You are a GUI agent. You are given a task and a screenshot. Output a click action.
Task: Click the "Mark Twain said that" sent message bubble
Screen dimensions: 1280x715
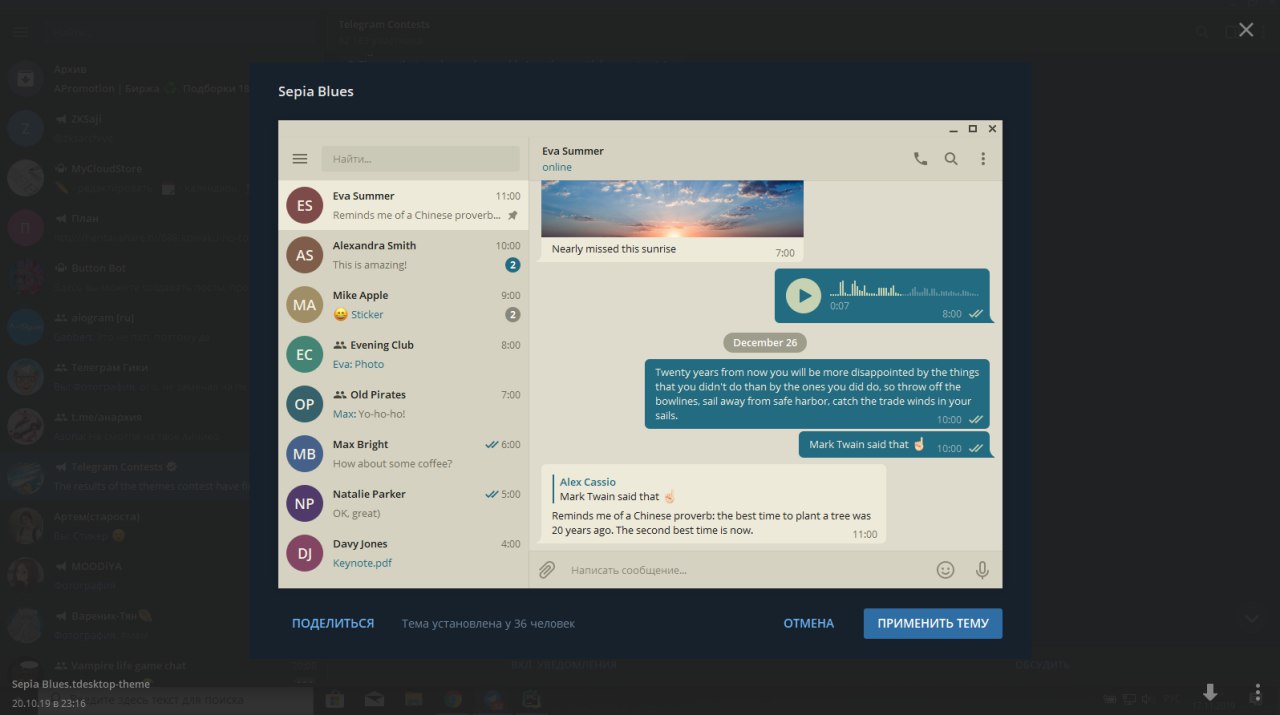point(894,445)
